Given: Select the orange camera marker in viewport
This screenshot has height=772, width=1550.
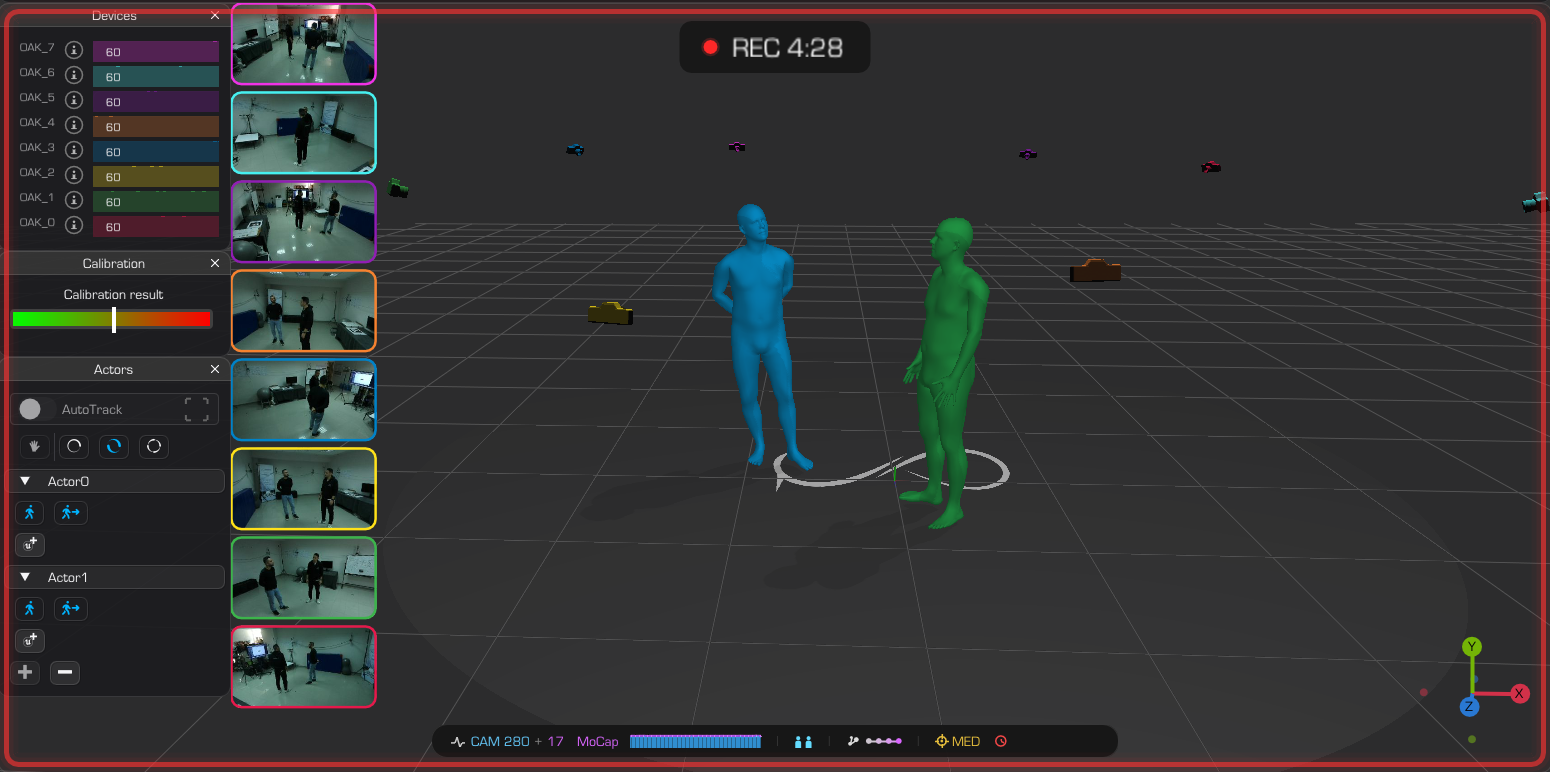Looking at the screenshot, I should point(1095,270).
